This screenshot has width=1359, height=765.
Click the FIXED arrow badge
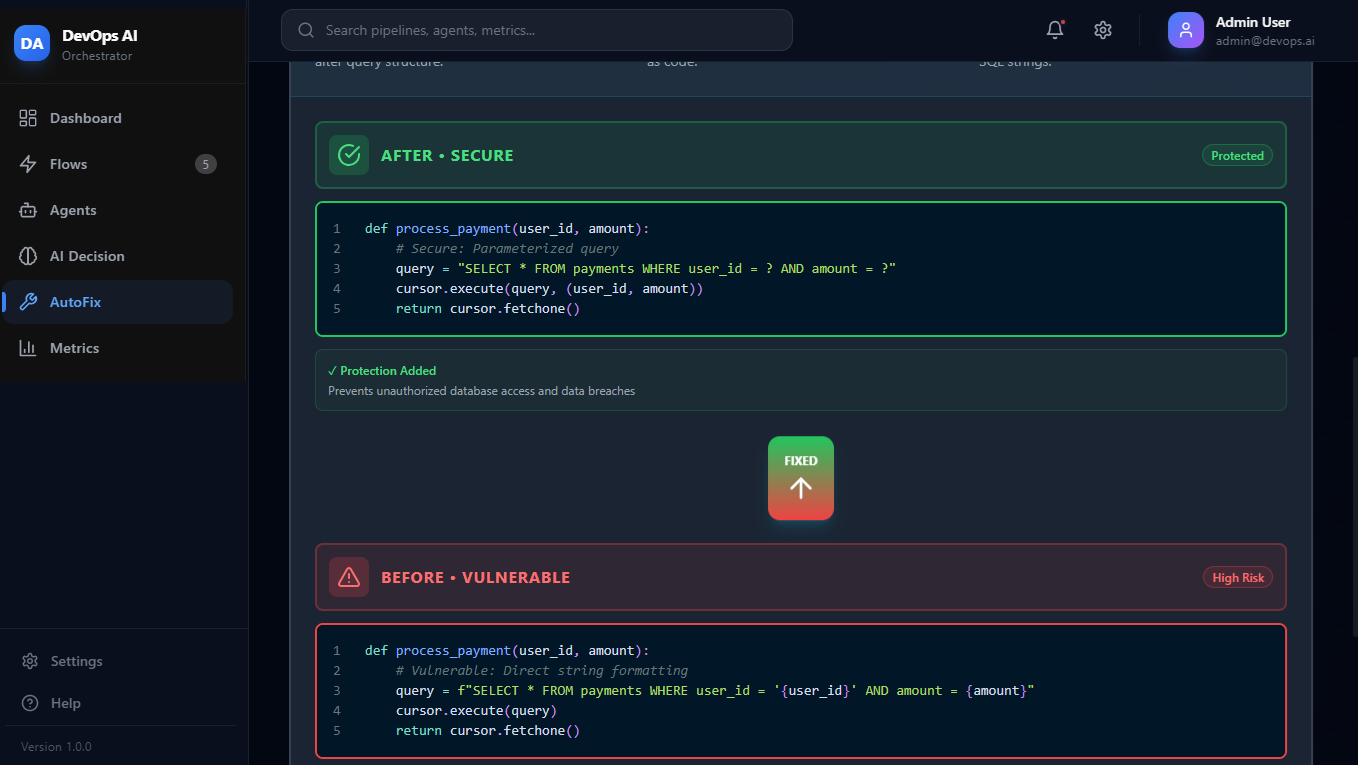801,478
